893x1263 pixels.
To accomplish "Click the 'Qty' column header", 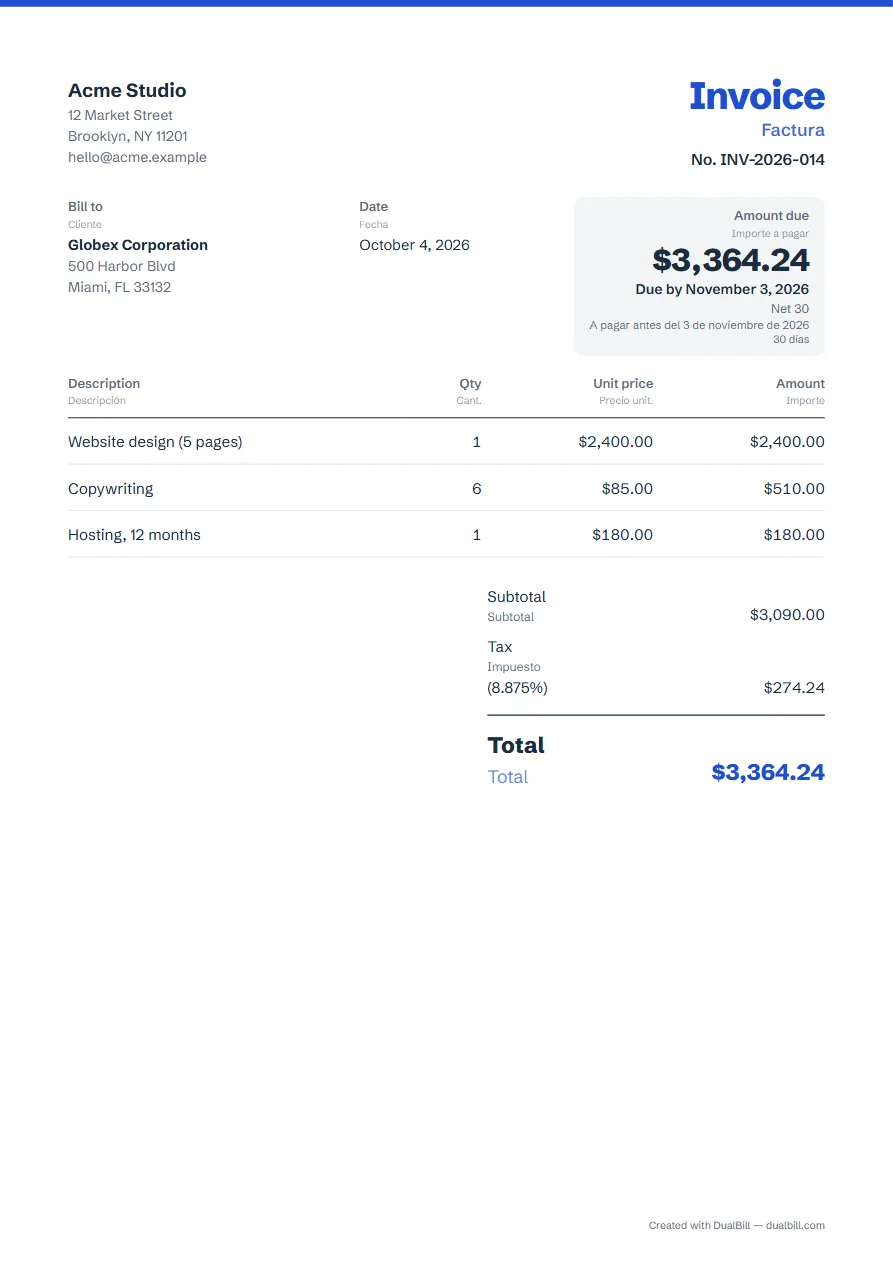I will pyautogui.click(x=470, y=383).
